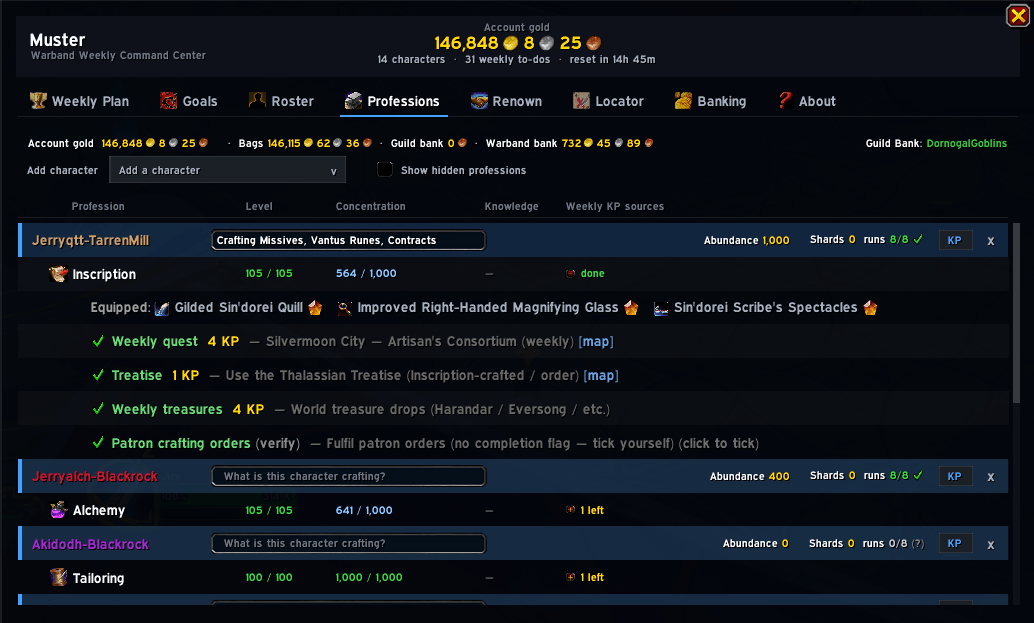This screenshot has height=623, width=1034.
Task: Click quality gem after Magnifying Glass
Action: pyautogui.click(x=631, y=308)
